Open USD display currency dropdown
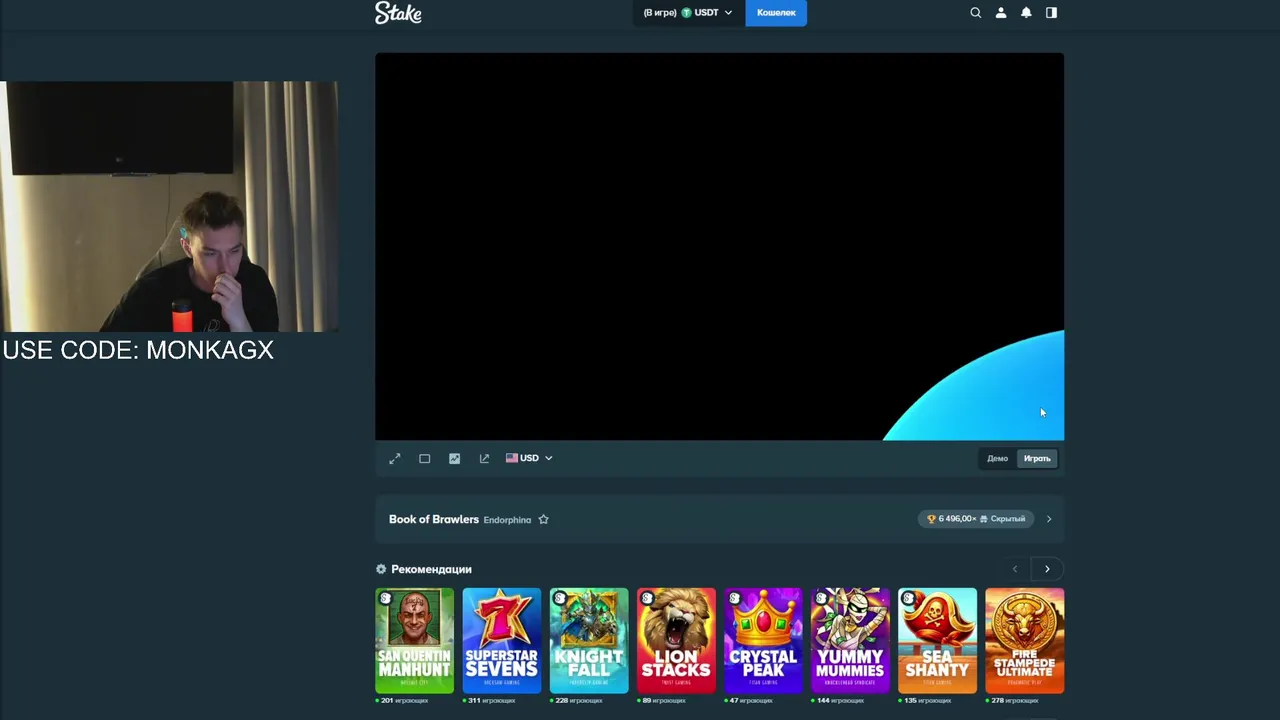The width and height of the screenshot is (1280, 720). pos(529,458)
